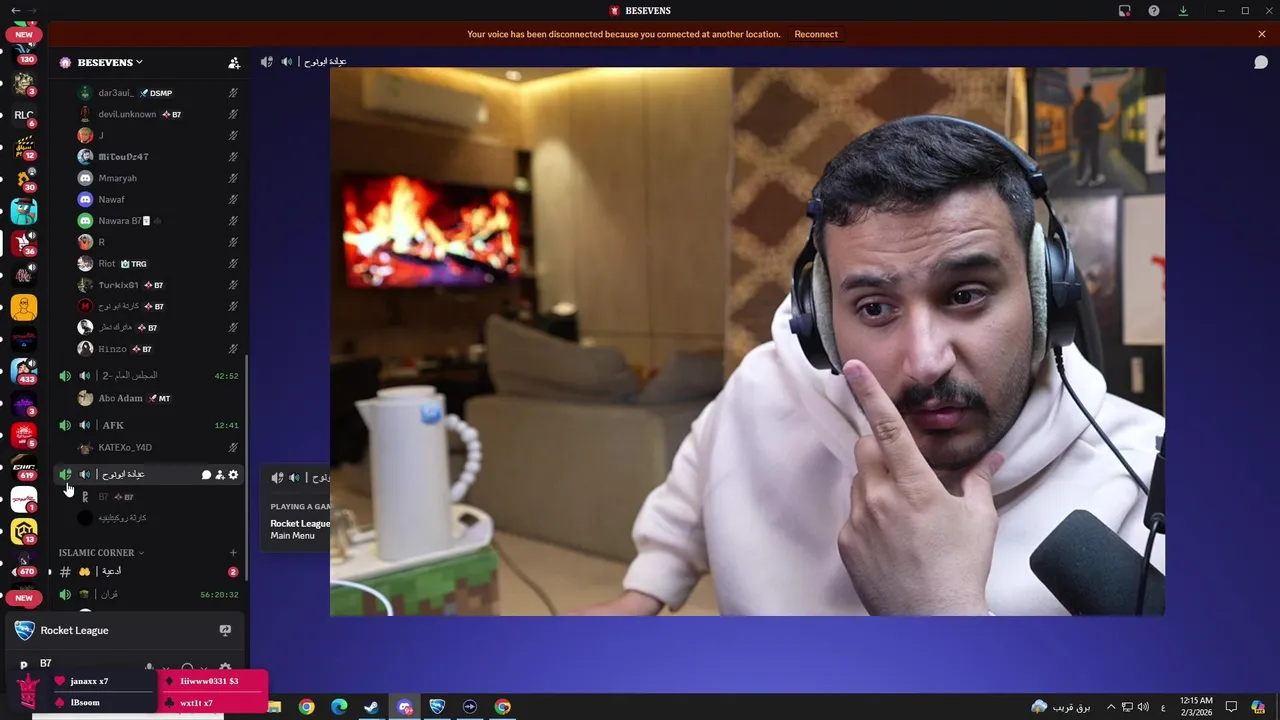The width and height of the screenshot is (1280, 720).
Task: Open the server icon with badge 619
Action: [x=24, y=466]
